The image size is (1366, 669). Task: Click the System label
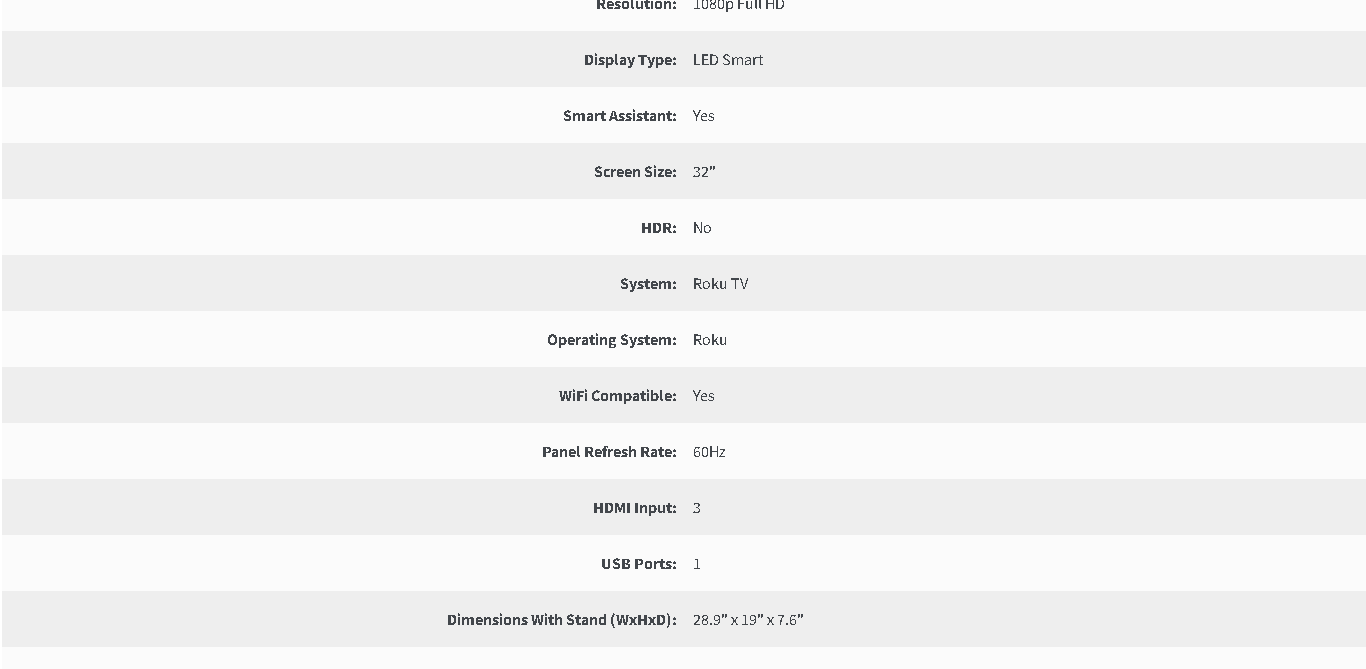648,284
